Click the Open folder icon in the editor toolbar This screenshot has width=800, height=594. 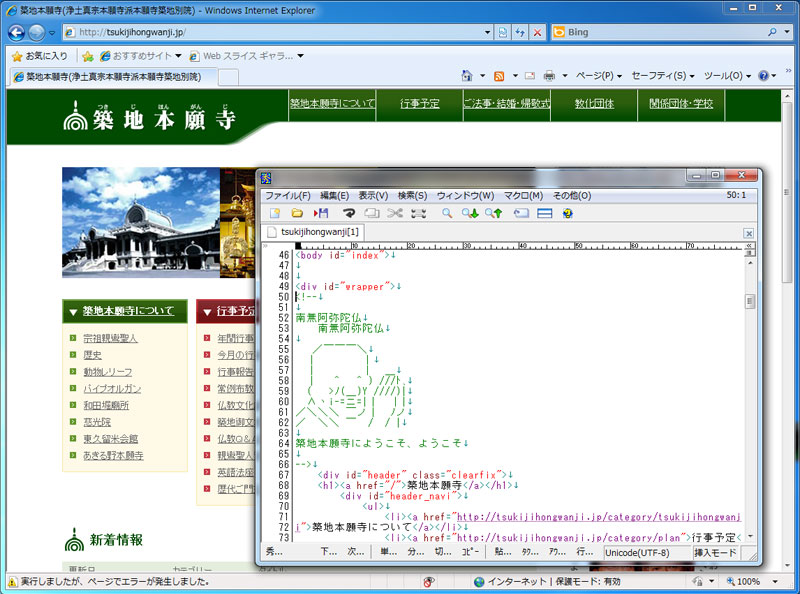[x=297, y=213]
